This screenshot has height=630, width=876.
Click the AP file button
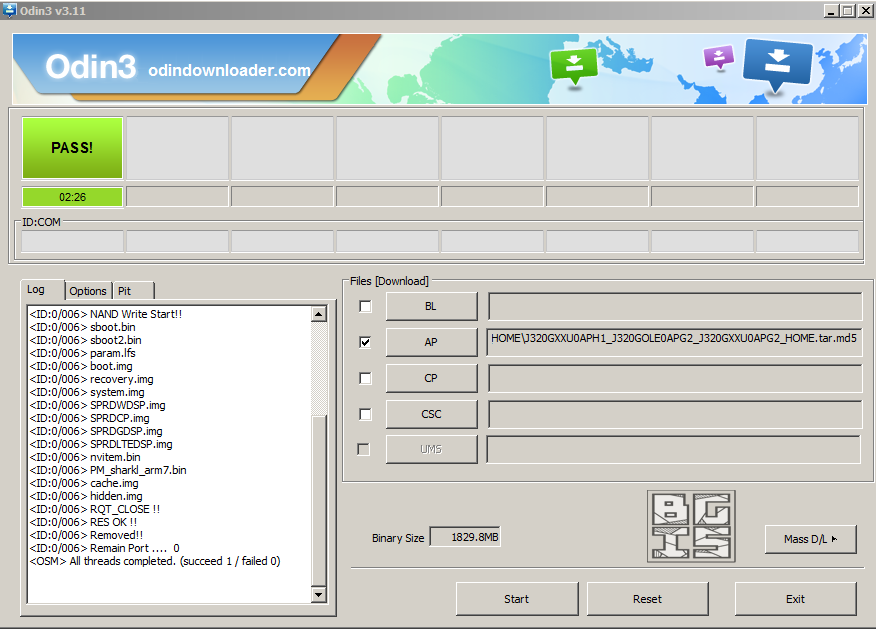pyautogui.click(x=431, y=342)
